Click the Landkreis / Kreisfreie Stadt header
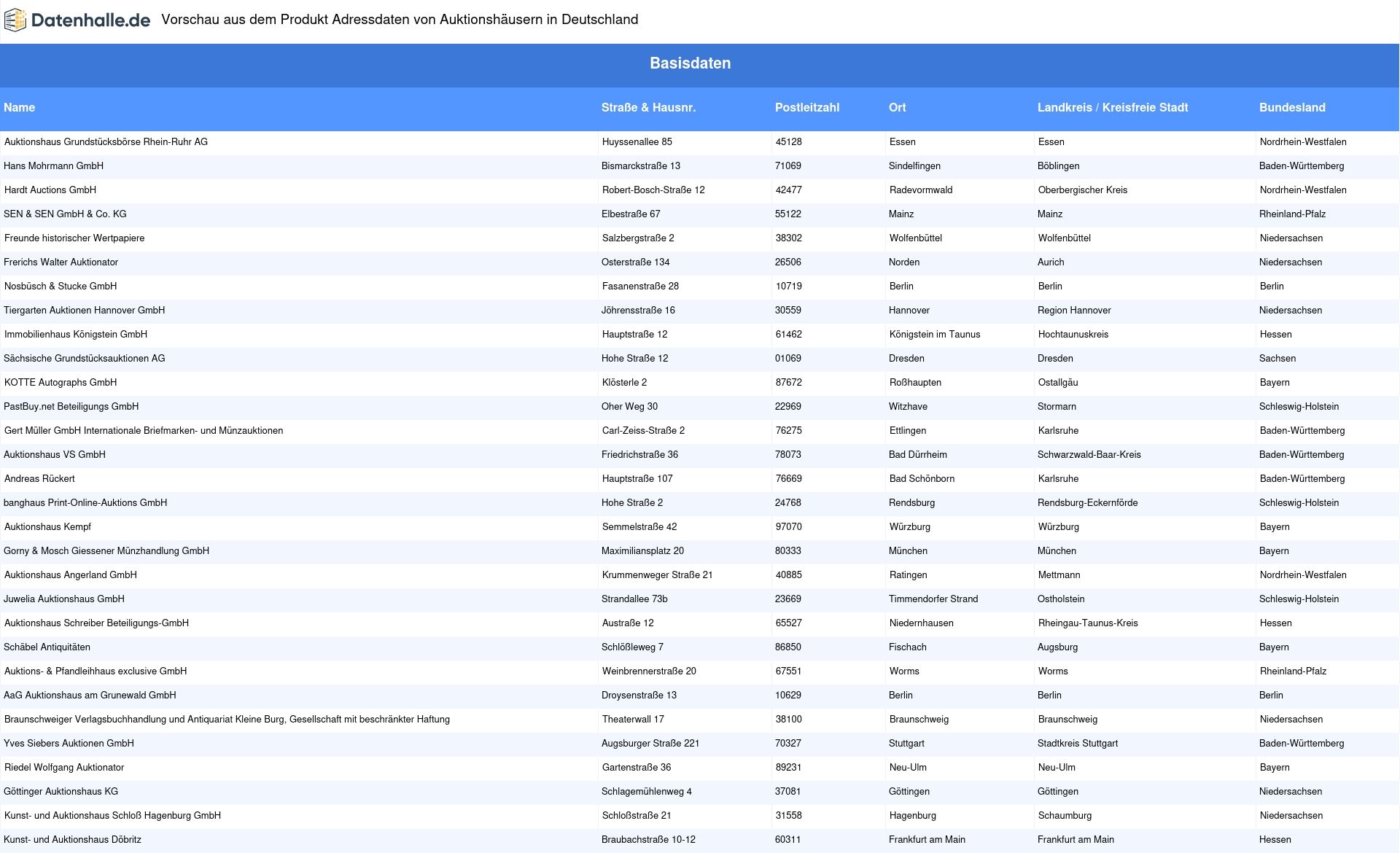The image size is (1400, 853). pos(1112,108)
